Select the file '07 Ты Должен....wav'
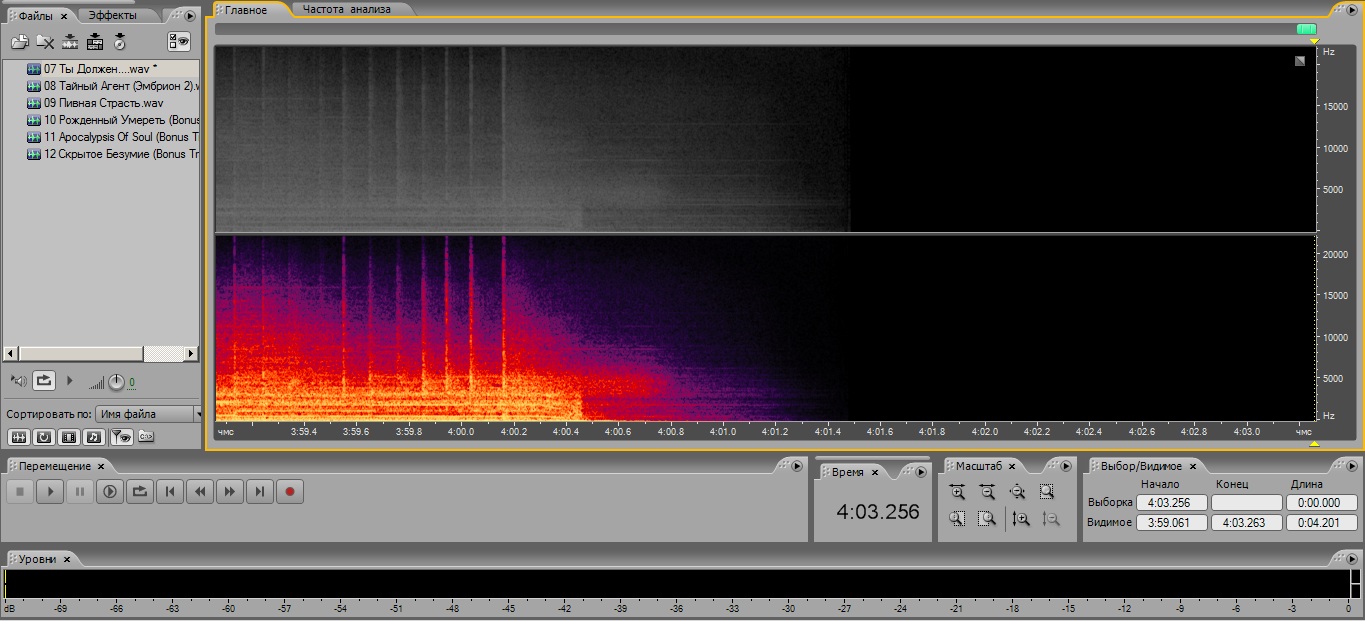This screenshot has width=1365, height=621. (x=100, y=69)
